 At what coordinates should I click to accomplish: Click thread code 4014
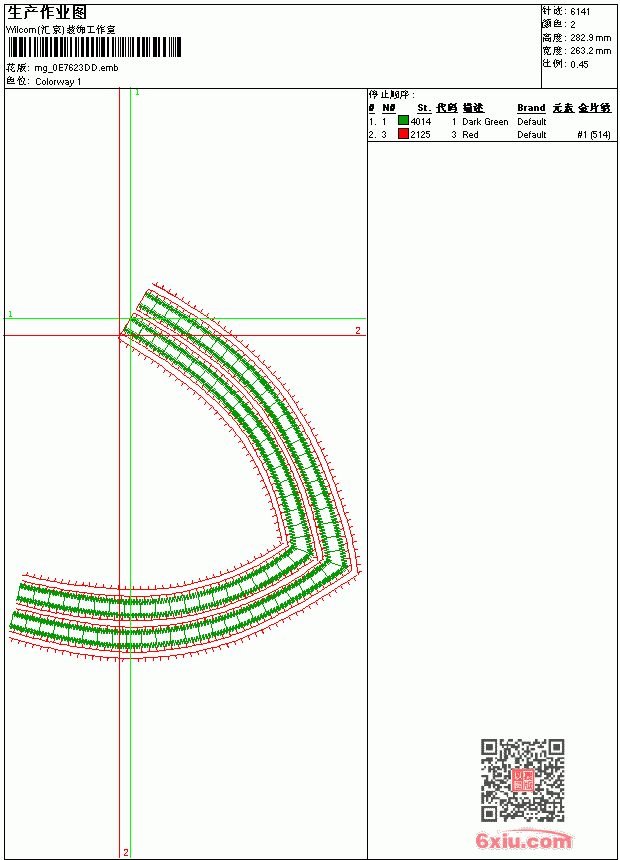click(x=421, y=121)
